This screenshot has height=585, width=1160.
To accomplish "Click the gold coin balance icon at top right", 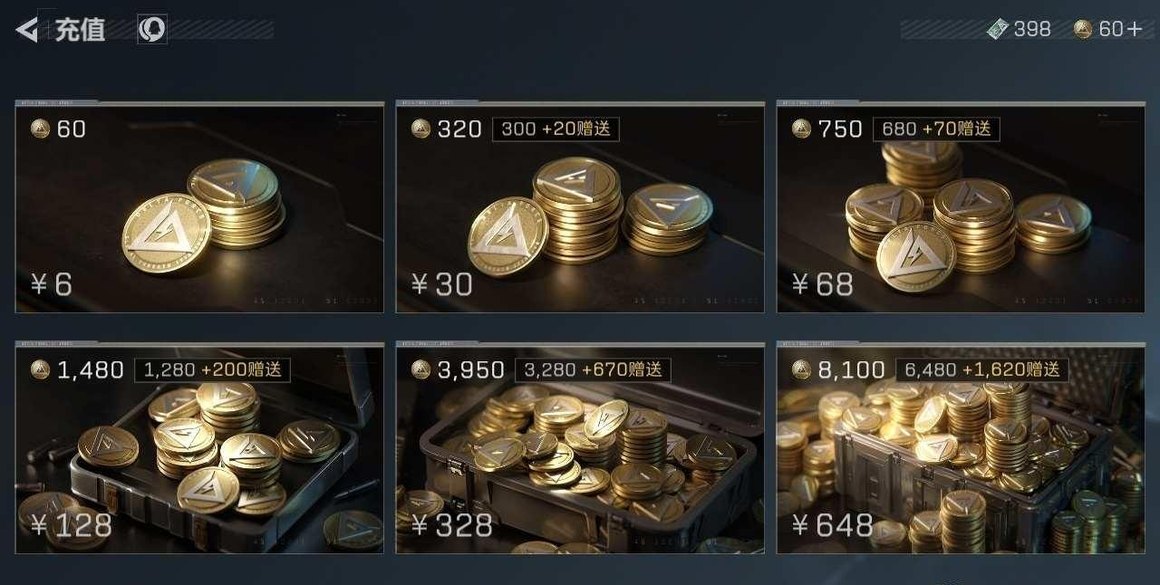I will (x=1082, y=29).
